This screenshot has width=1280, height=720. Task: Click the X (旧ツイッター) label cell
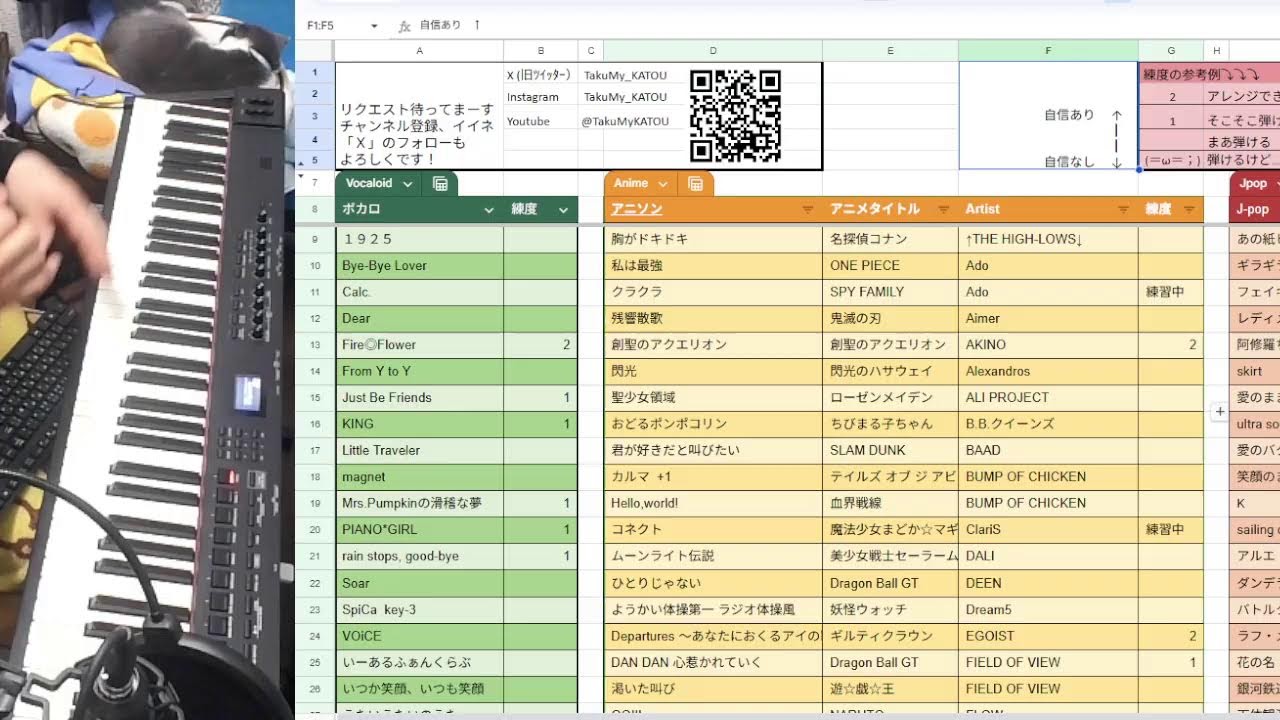click(541, 74)
